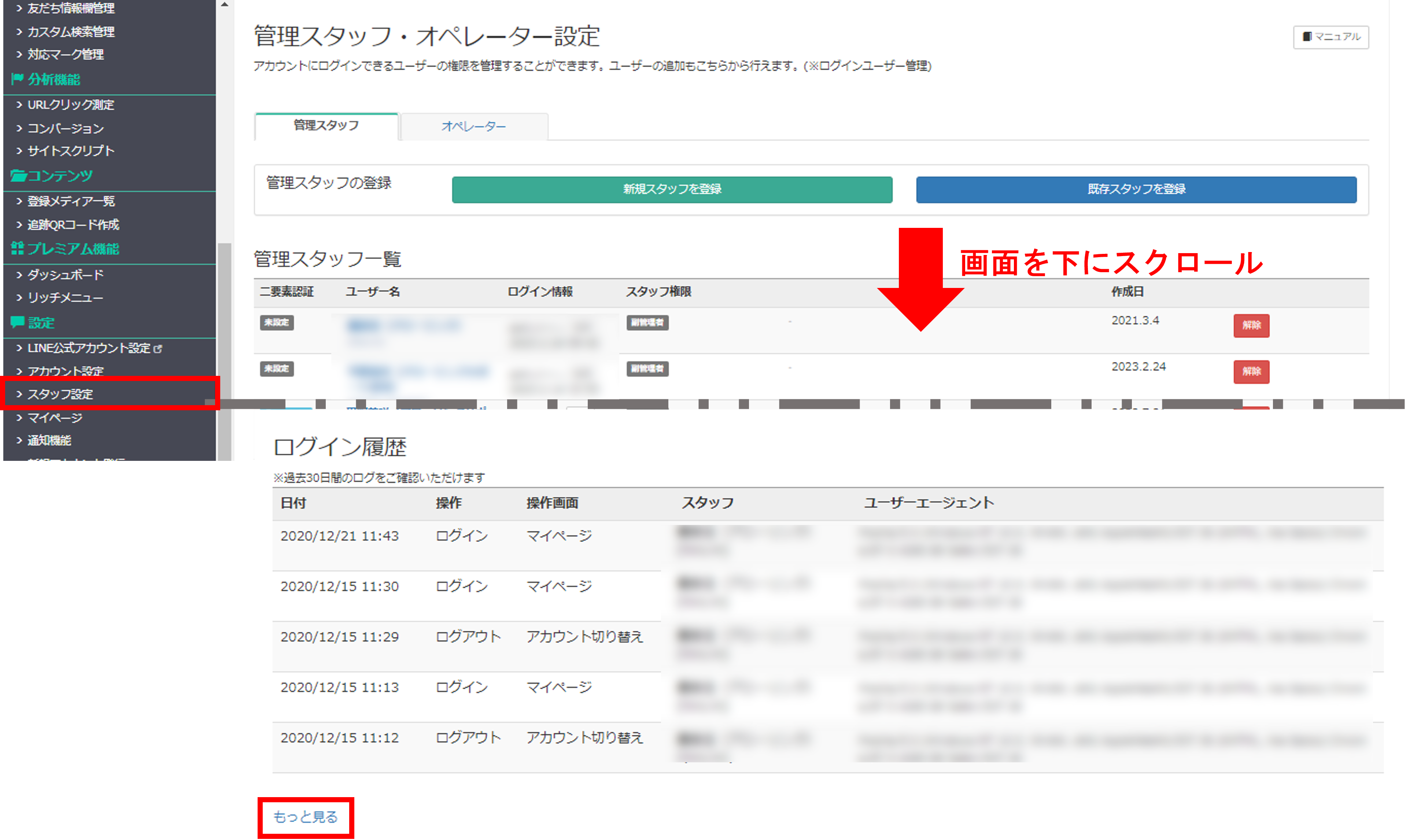1410x840 pixels.
Task: Switch to the オペレーター tab
Action: pyautogui.click(x=475, y=126)
